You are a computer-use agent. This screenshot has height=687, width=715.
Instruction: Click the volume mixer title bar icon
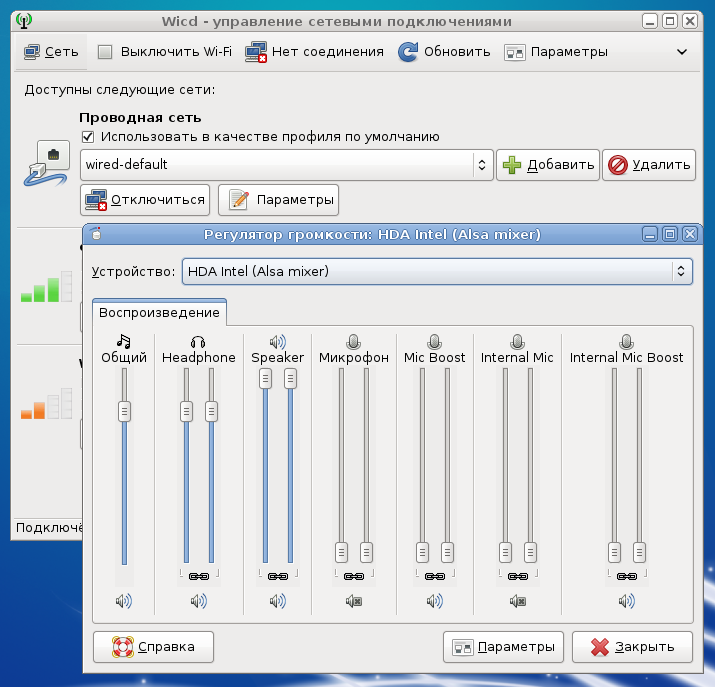coord(96,234)
